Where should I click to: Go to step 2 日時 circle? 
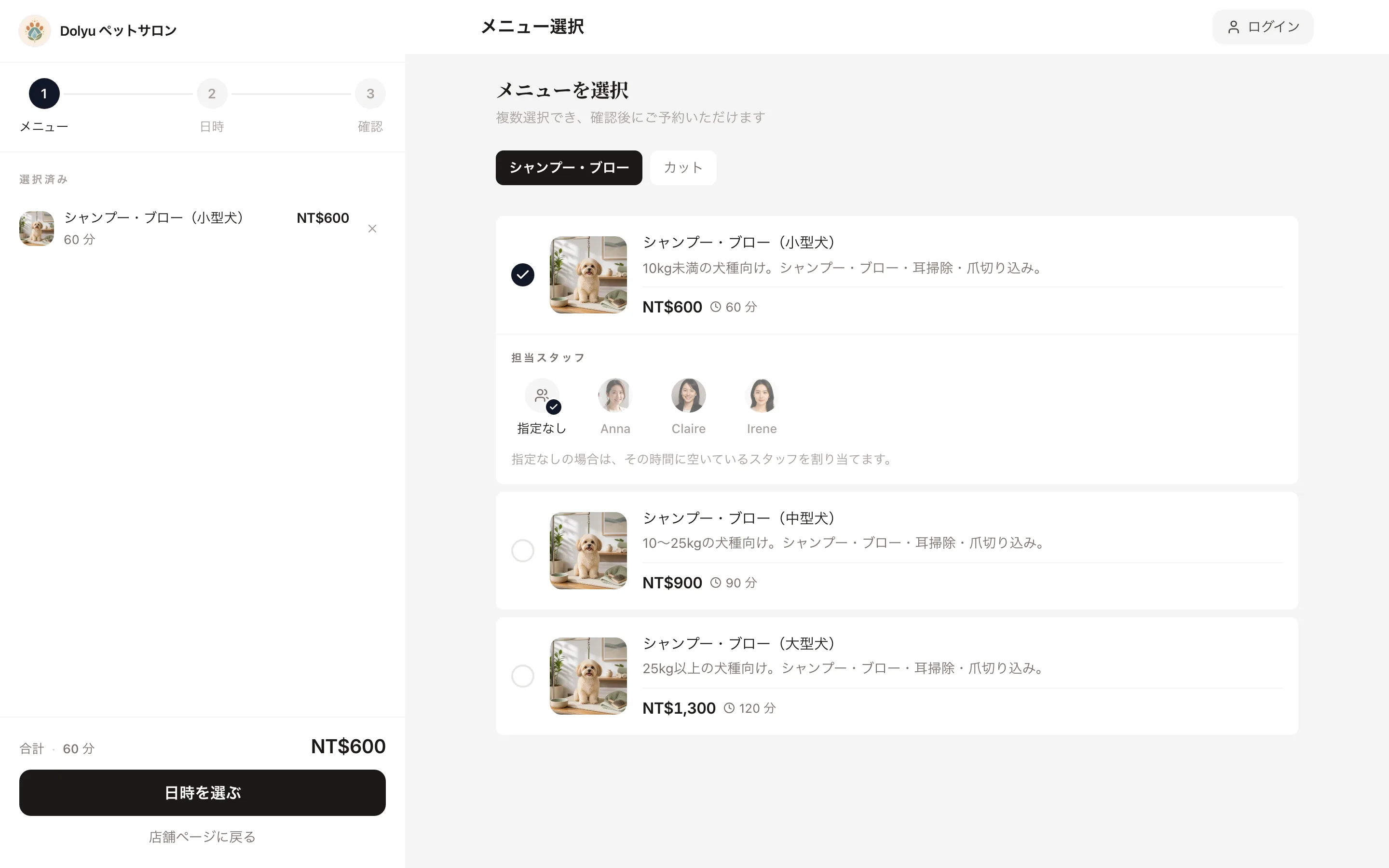212,94
